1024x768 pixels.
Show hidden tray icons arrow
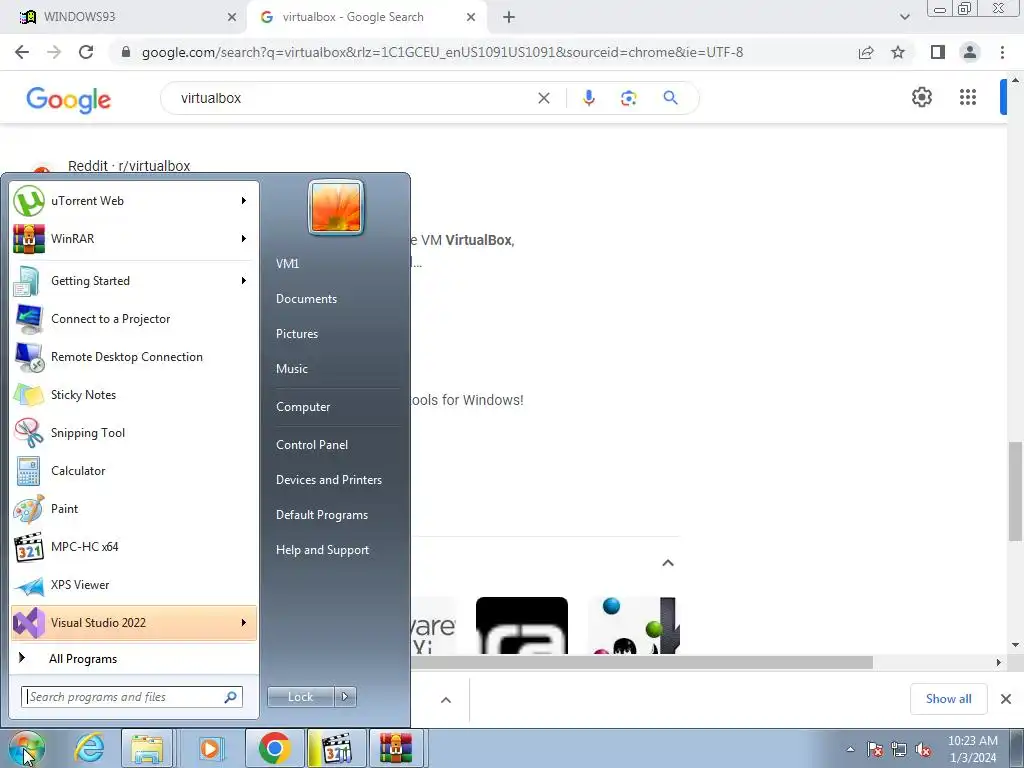click(x=850, y=749)
